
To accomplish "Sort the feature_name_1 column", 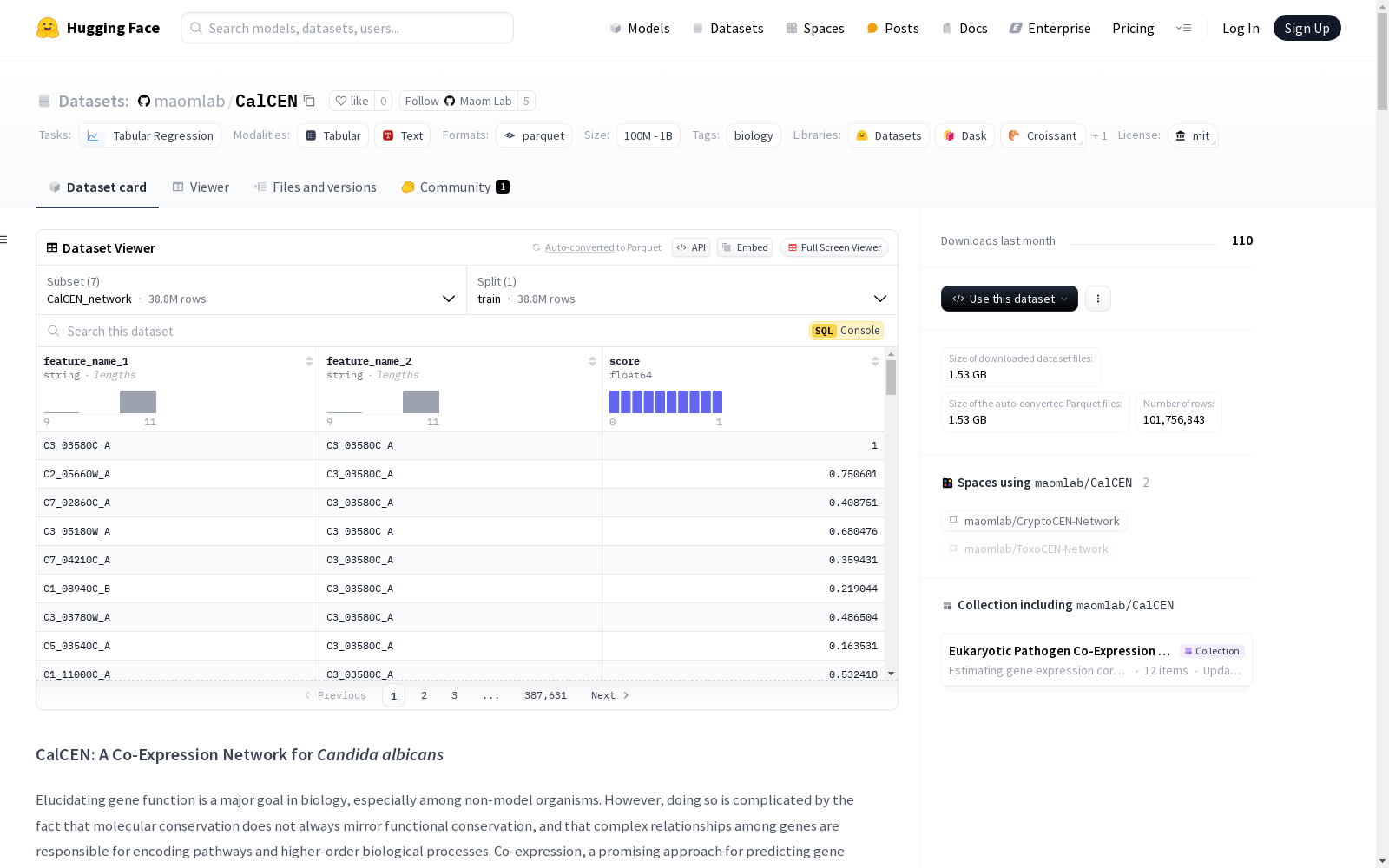I will (309, 361).
